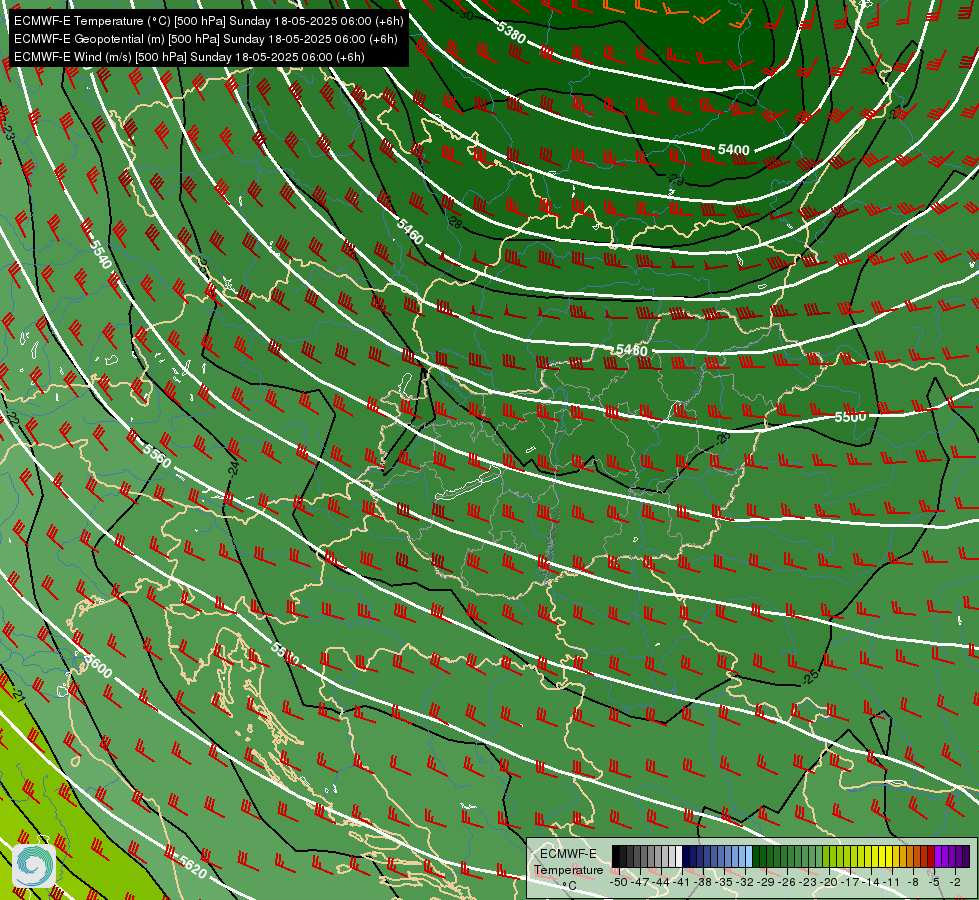This screenshot has height=900, width=979.
Task: Click the -24 isotherm label on the map
Action: pos(233,468)
